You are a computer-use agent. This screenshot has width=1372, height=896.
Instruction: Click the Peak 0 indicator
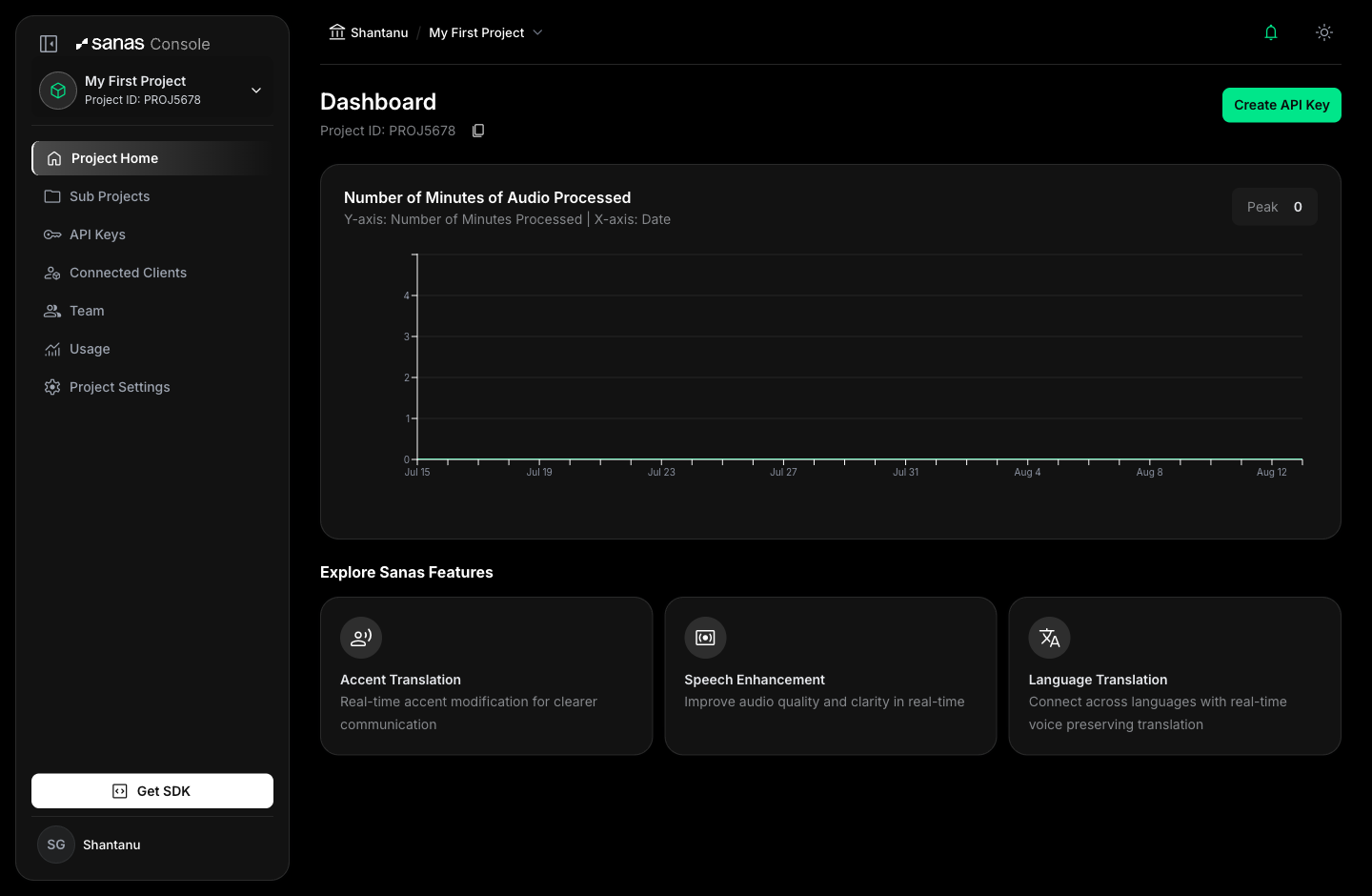point(1275,207)
